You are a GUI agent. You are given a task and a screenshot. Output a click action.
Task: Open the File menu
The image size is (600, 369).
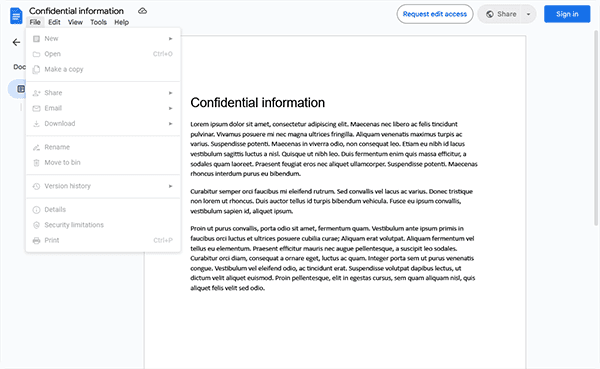[x=35, y=22]
